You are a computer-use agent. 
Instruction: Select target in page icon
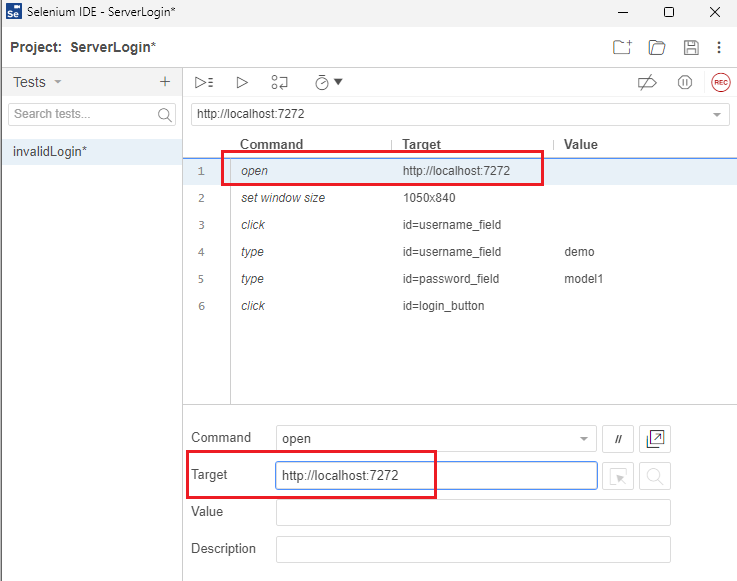(618, 476)
